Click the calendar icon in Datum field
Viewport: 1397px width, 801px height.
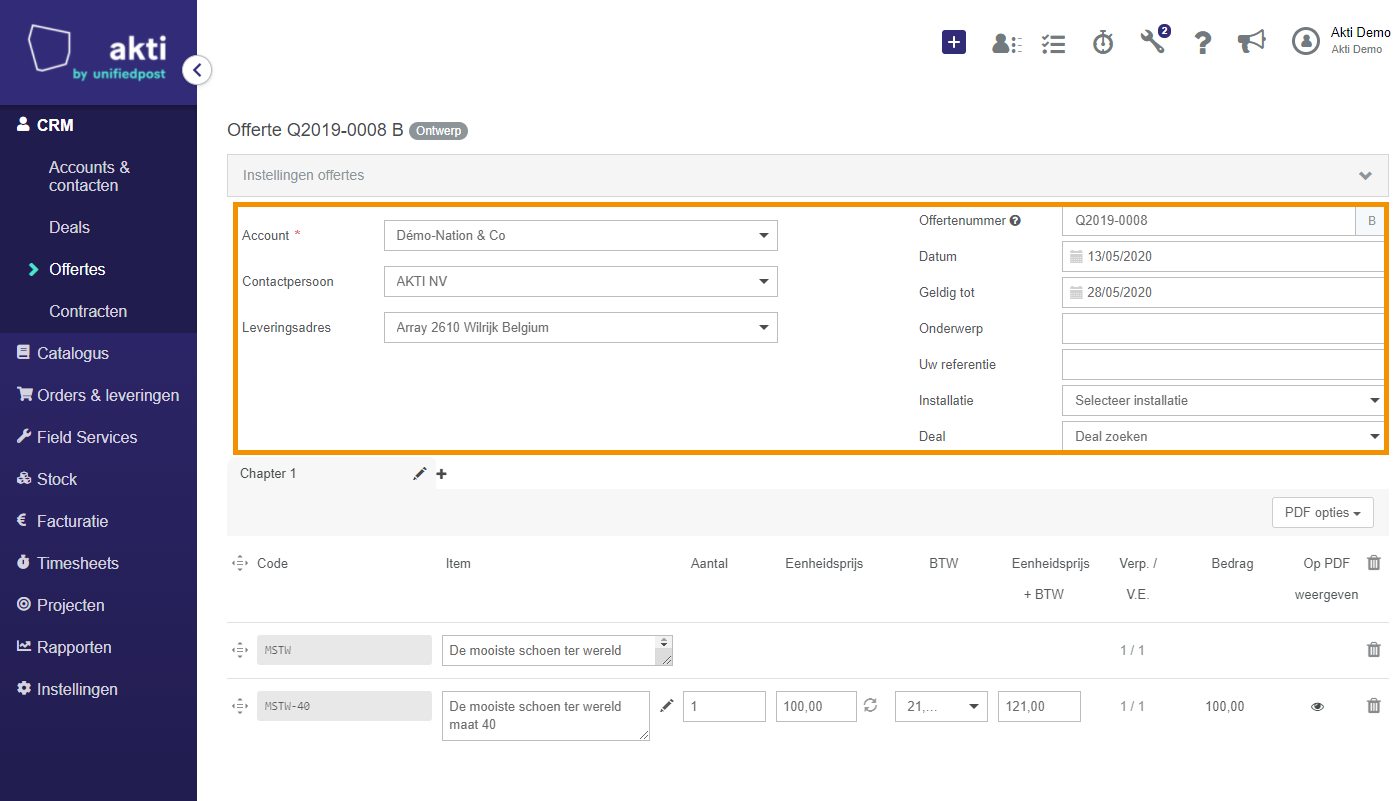[1076, 257]
